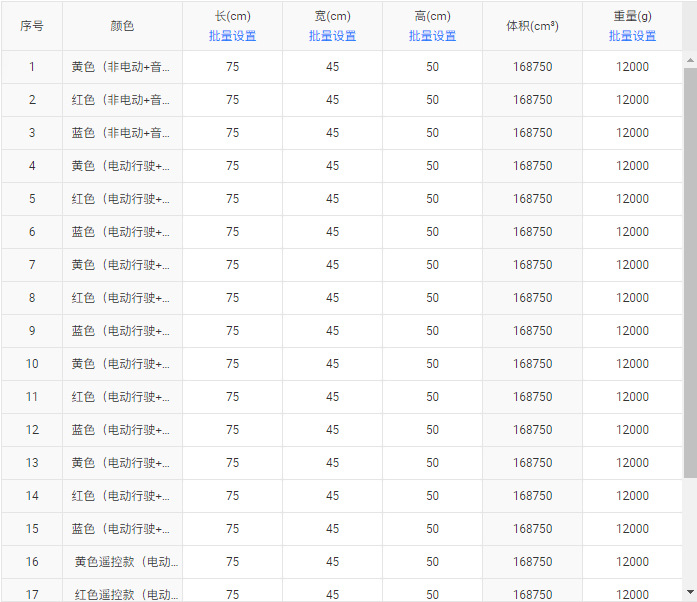Select color cell 红色（电动行驶+... in row 11
This screenshot has height=602, width=697.
[120, 397]
